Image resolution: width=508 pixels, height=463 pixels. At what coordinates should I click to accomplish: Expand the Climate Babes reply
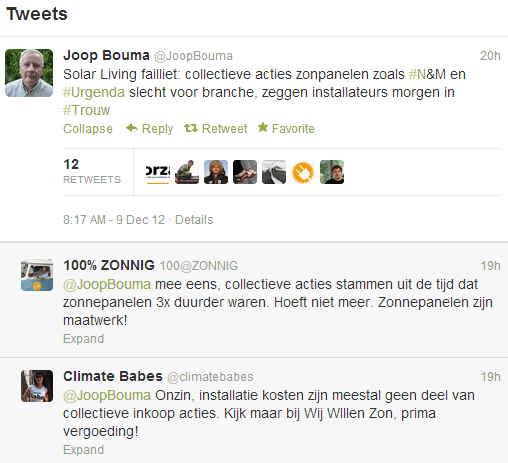(84, 450)
